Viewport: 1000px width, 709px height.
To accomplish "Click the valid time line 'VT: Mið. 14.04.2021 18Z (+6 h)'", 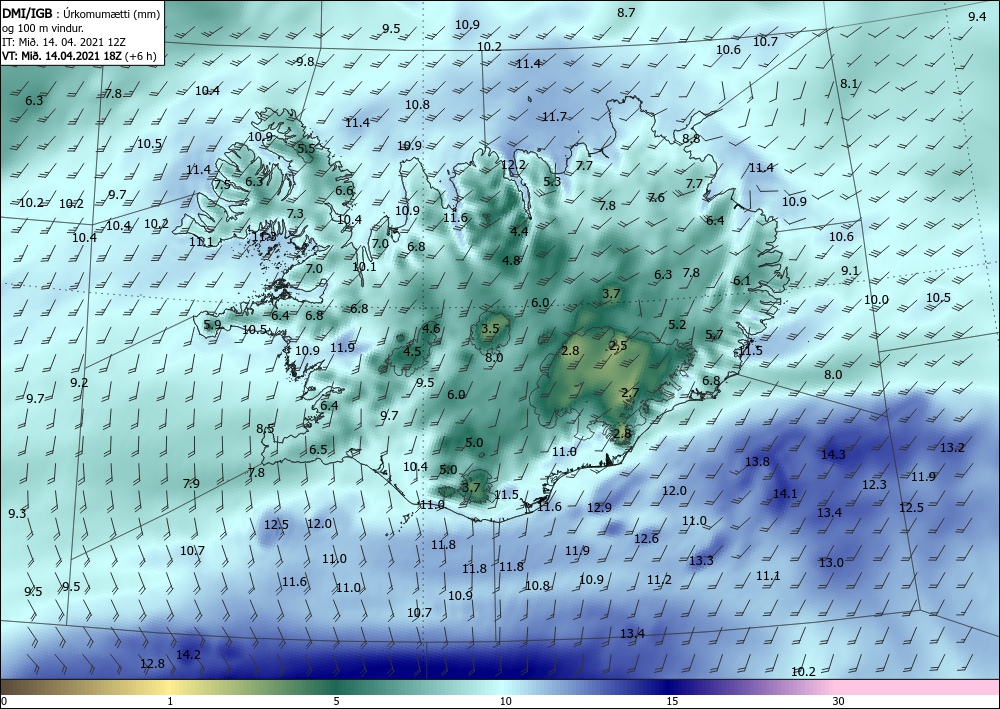I will point(79,55).
